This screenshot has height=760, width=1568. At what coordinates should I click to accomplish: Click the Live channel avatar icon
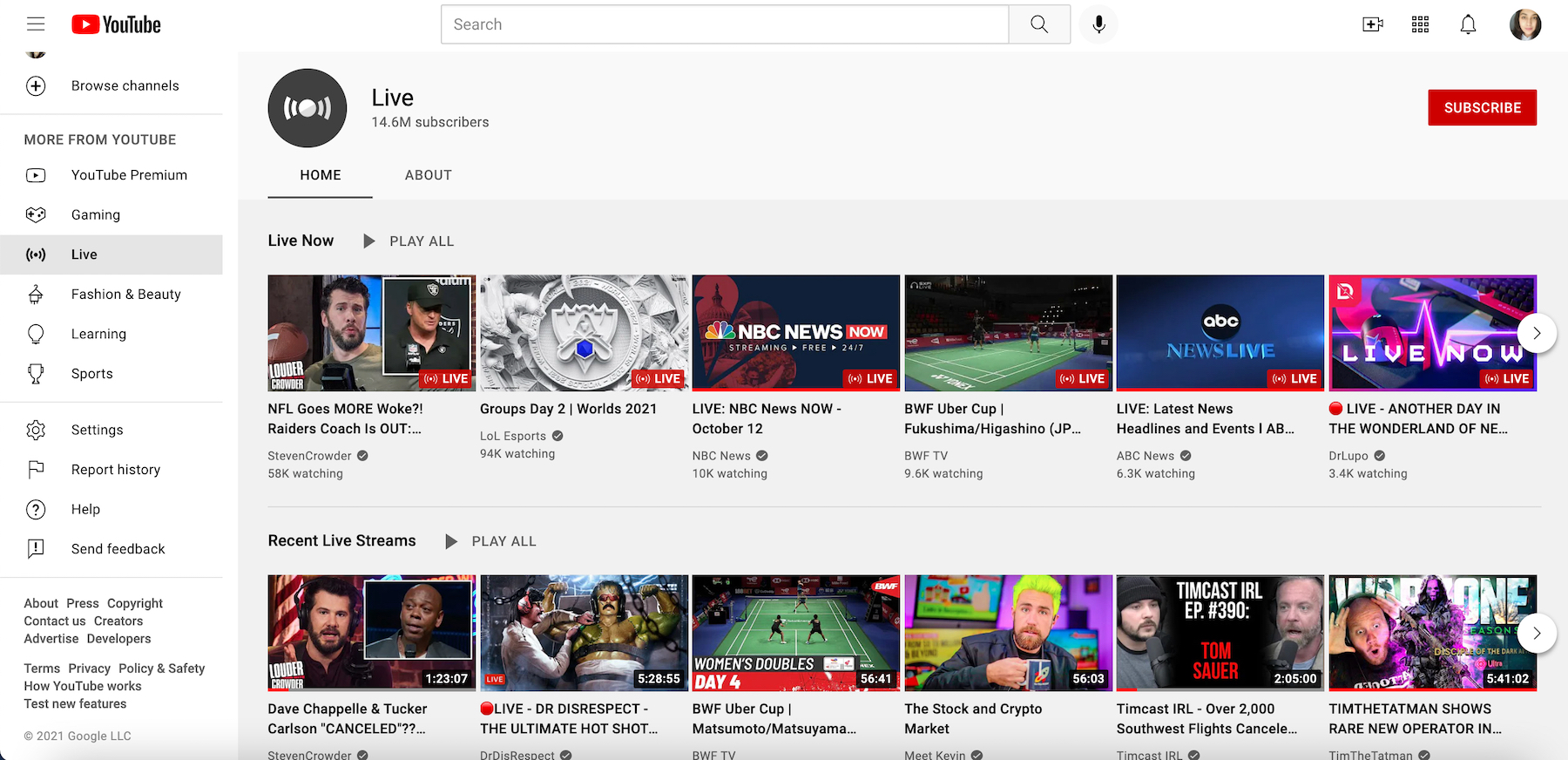(307, 108)
